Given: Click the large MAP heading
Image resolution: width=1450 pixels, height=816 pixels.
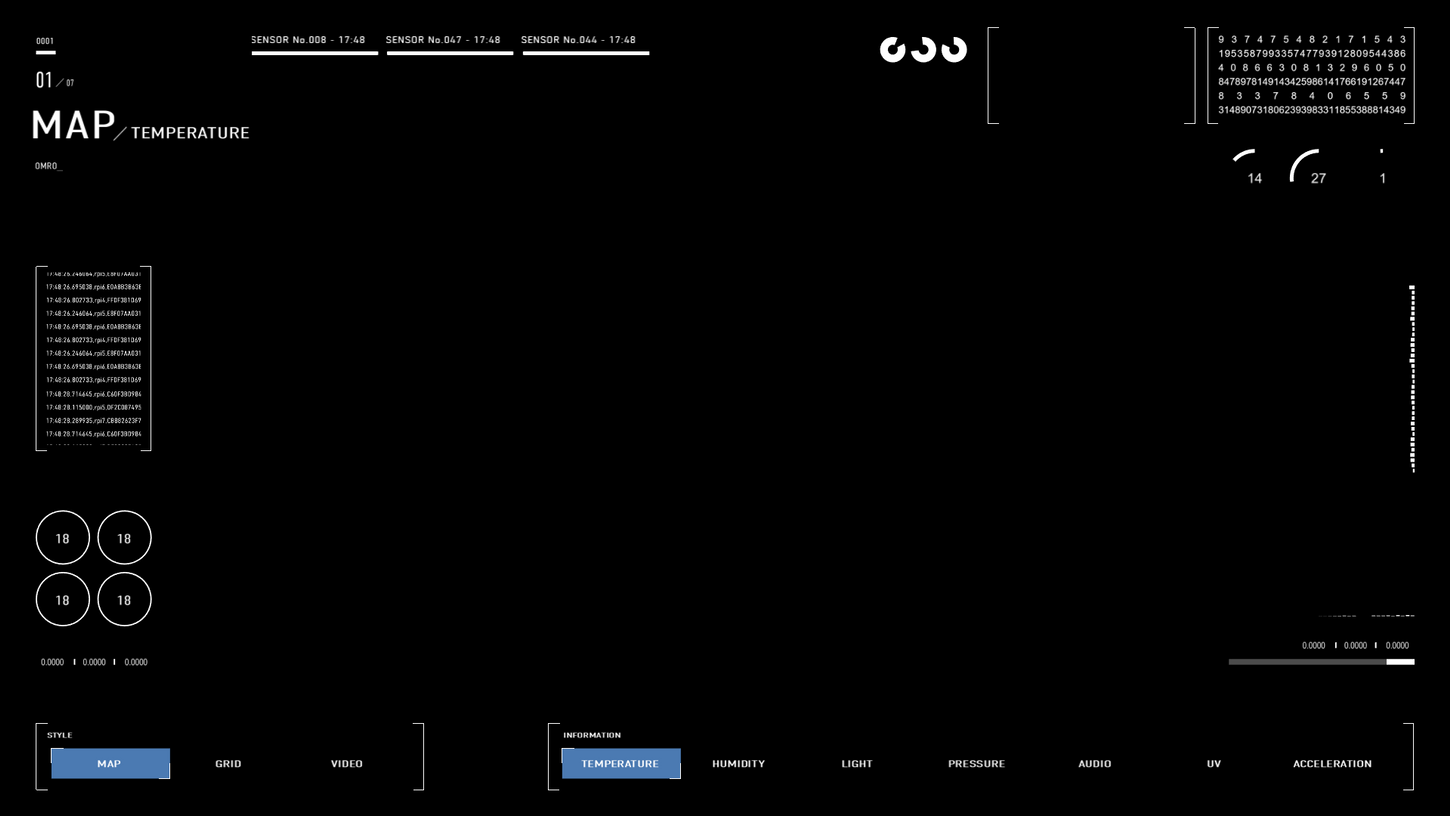Looking at the screenshot, I should [x=74, y=126].
